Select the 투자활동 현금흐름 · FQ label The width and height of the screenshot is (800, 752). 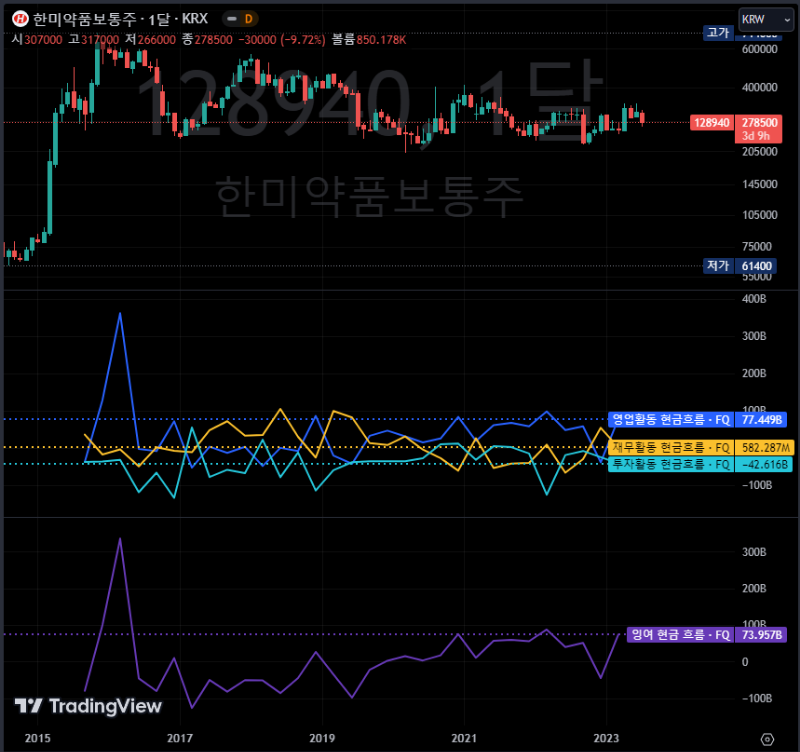pos(671,464)
